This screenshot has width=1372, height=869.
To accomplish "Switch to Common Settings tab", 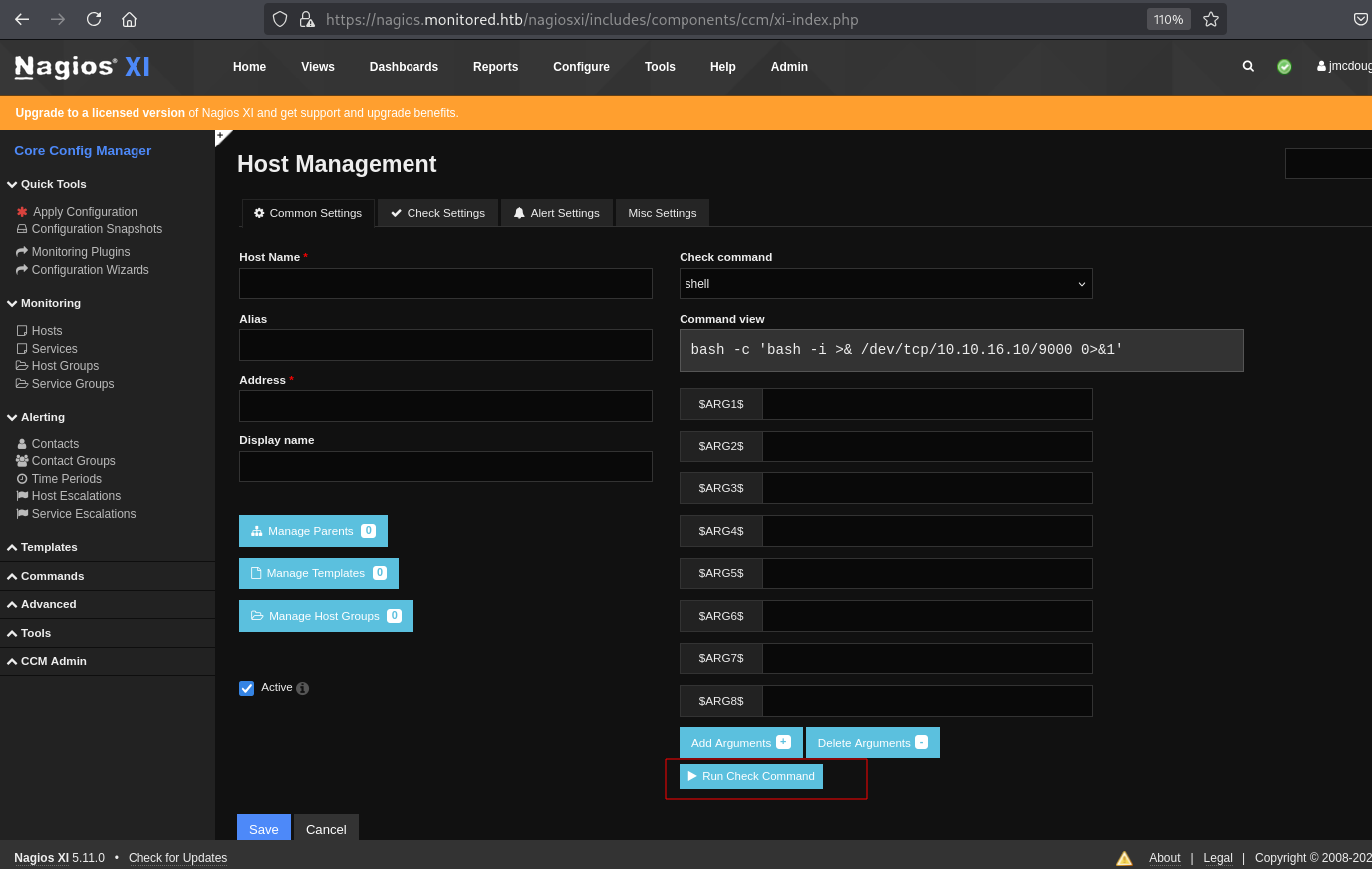I will click(x=308, y=213).
